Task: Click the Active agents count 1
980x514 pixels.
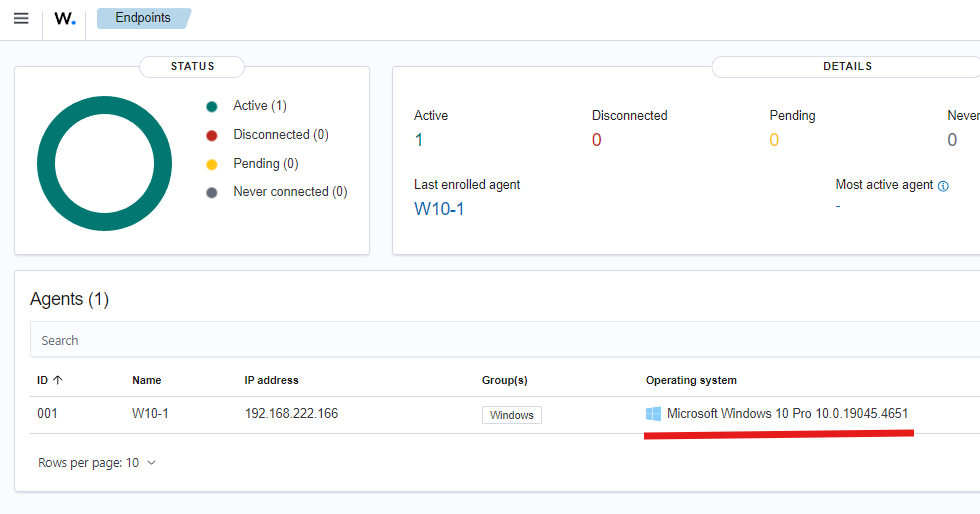Action: (x=419, y=140)
